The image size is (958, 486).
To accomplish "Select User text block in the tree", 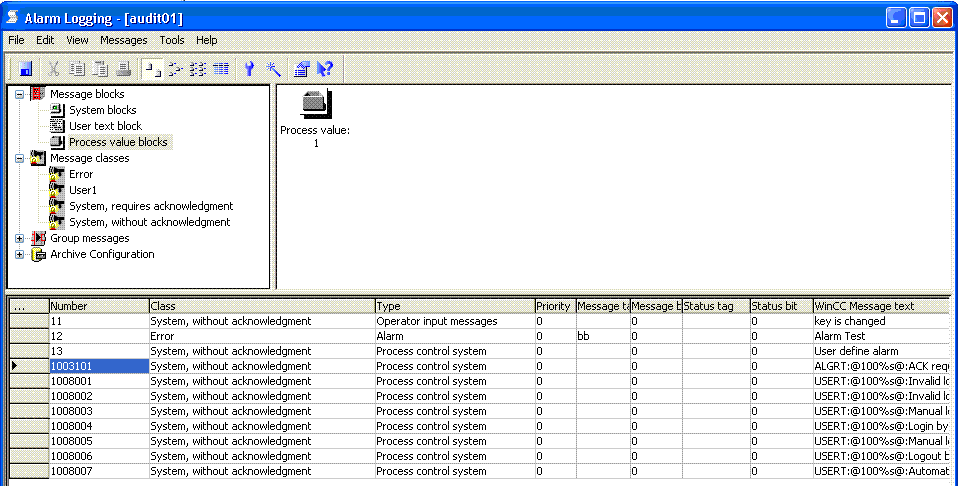I will (x=105, y=126).
